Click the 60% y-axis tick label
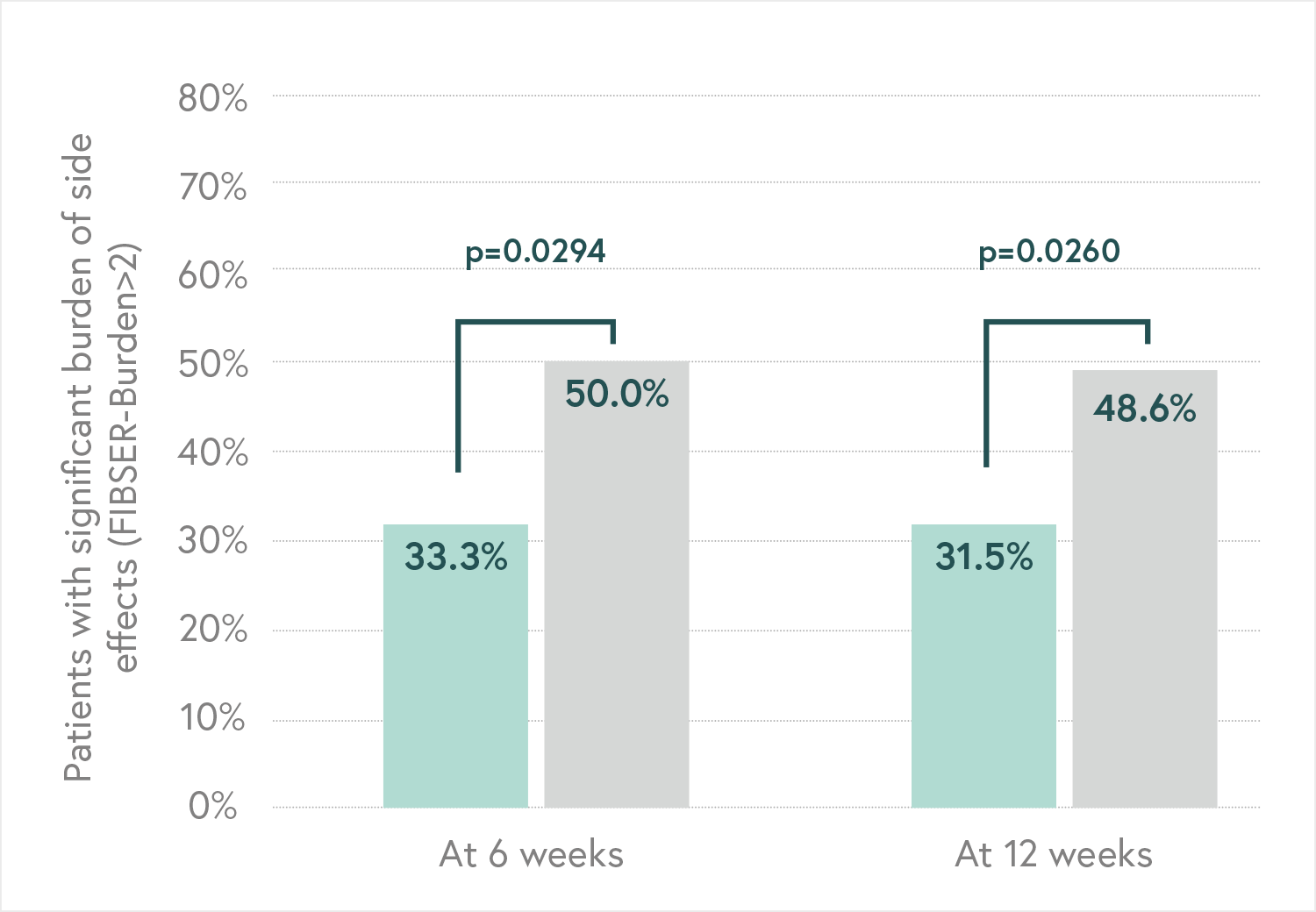Screen dimensions: 1316x912 pyautogui.click(x=213, y=275)
